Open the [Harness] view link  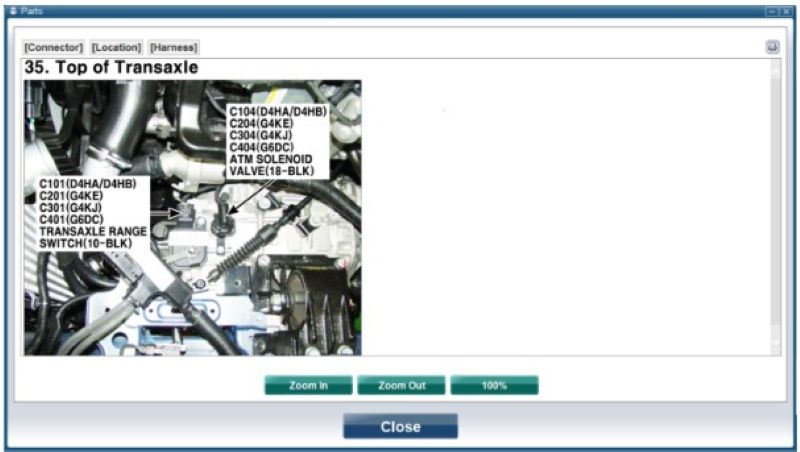coord(173,47)
